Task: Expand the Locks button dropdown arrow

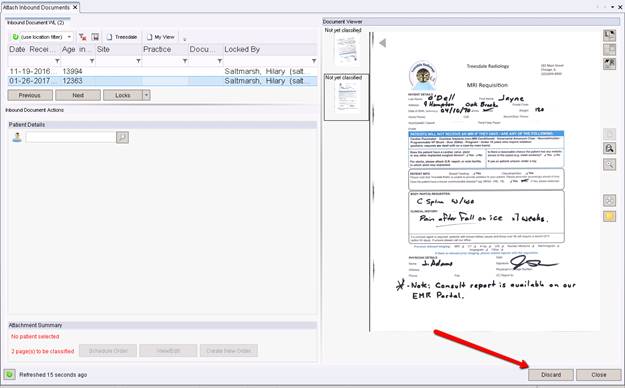Action: tap(146, 95)
